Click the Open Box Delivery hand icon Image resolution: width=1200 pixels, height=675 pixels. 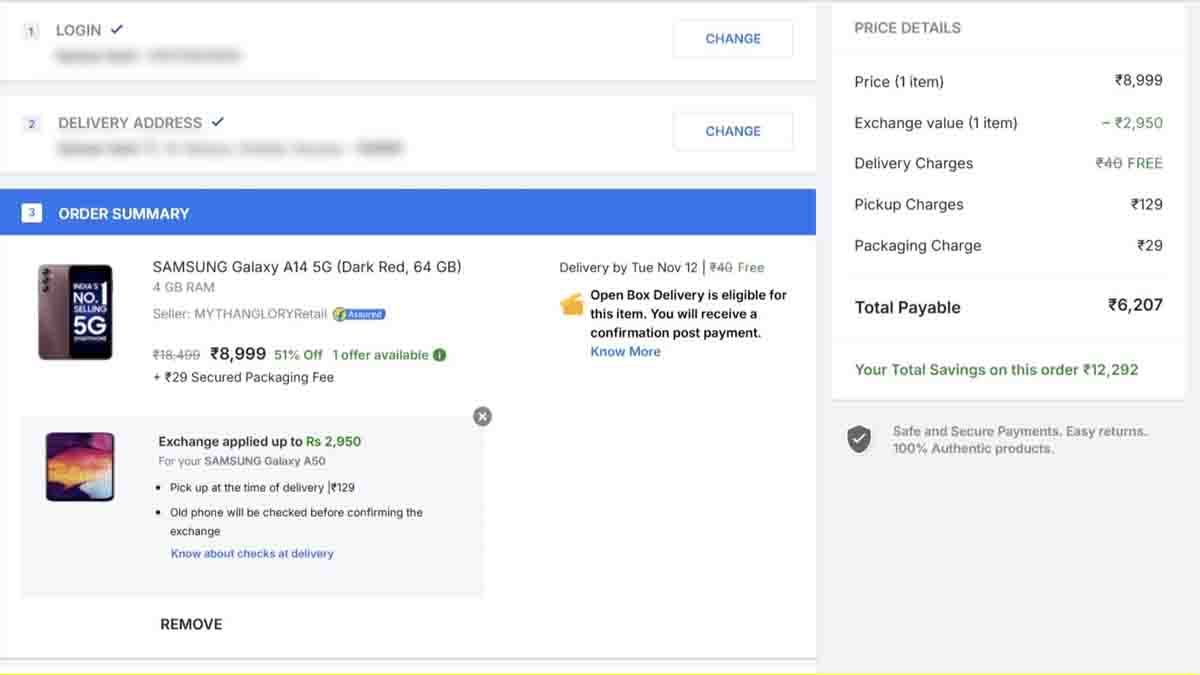click(572, 303)
